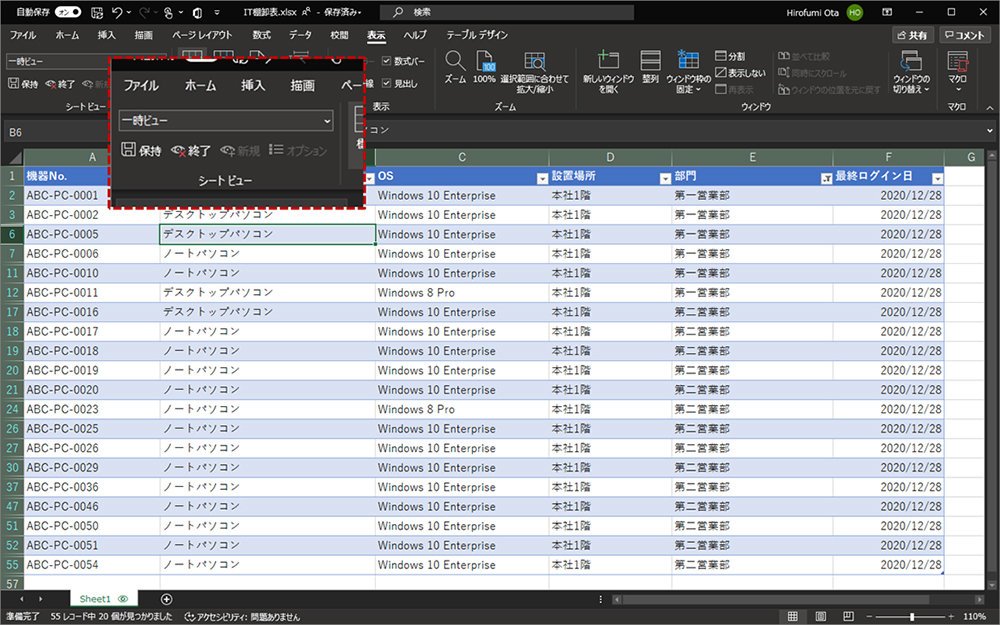1000x625 pixels.
Task: Switch to the Formulas (数式) tab
Action: point(261,35)
